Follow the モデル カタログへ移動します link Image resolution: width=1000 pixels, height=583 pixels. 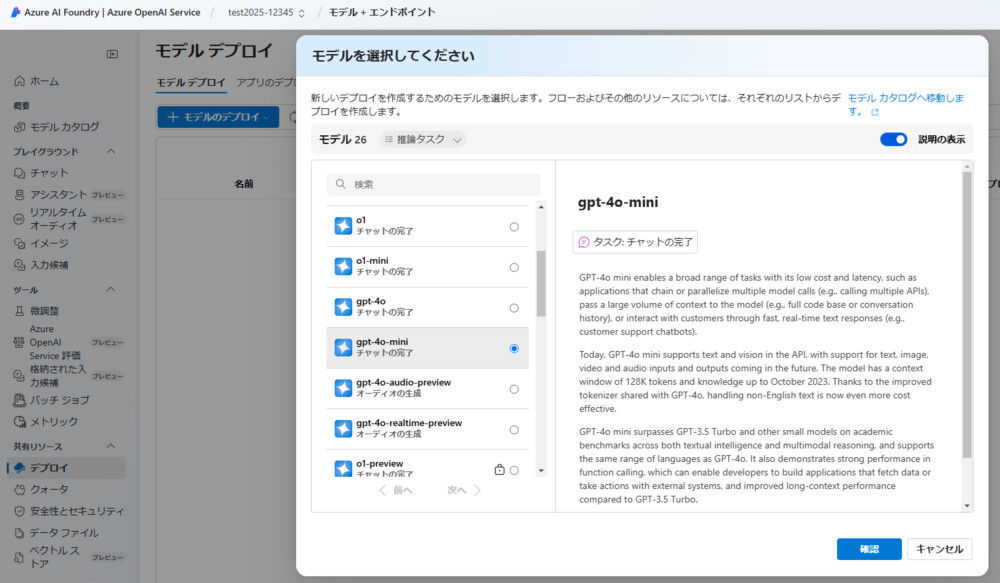(x=905, y=104)
